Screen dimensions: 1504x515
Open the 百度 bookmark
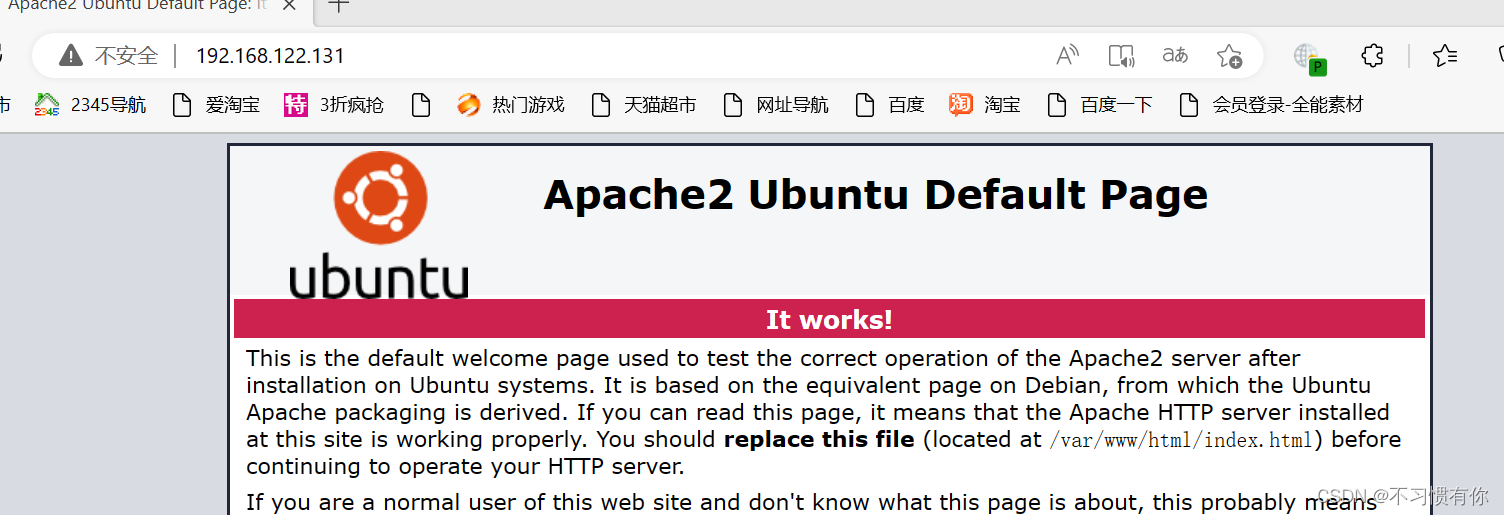point(890,105)
